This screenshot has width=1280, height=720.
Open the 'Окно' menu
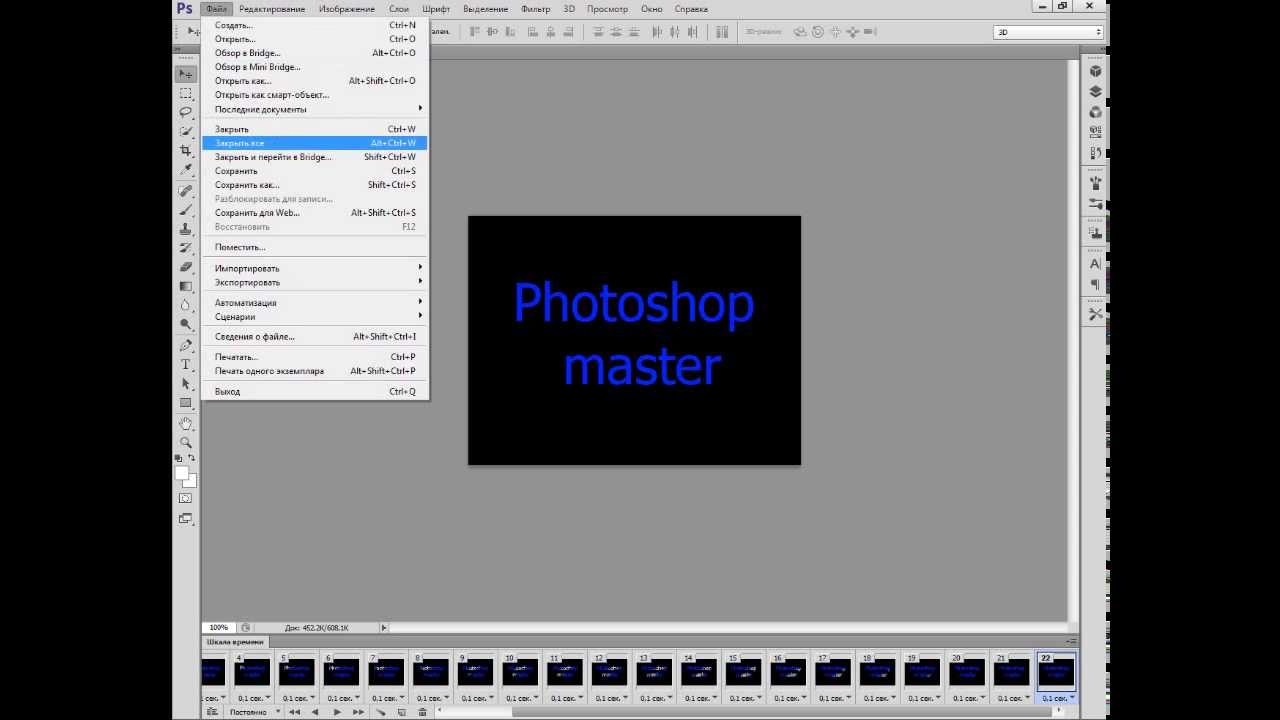(x=652, y=9)
